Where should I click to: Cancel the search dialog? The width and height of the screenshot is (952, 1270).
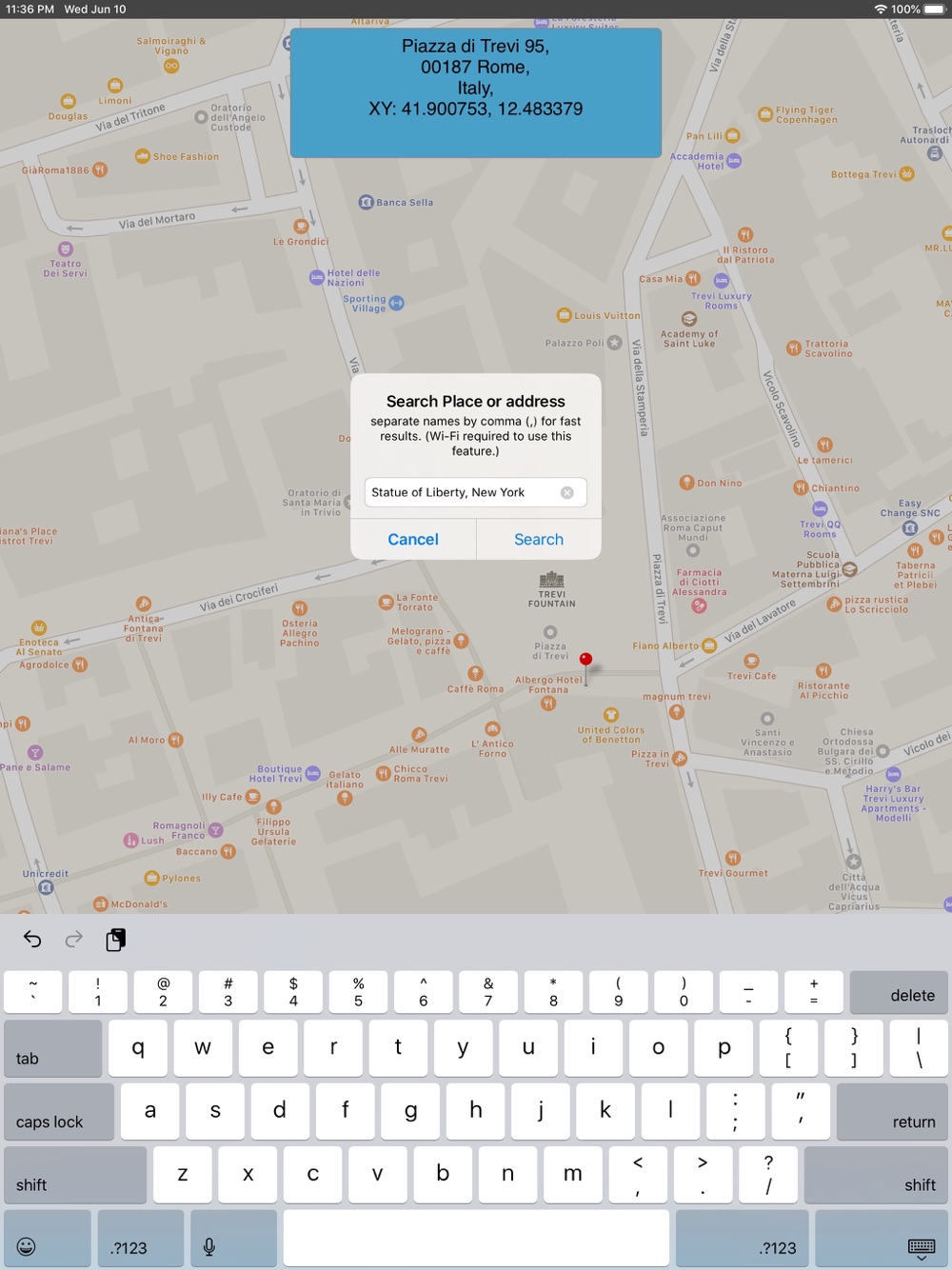(x=413, y=539)
